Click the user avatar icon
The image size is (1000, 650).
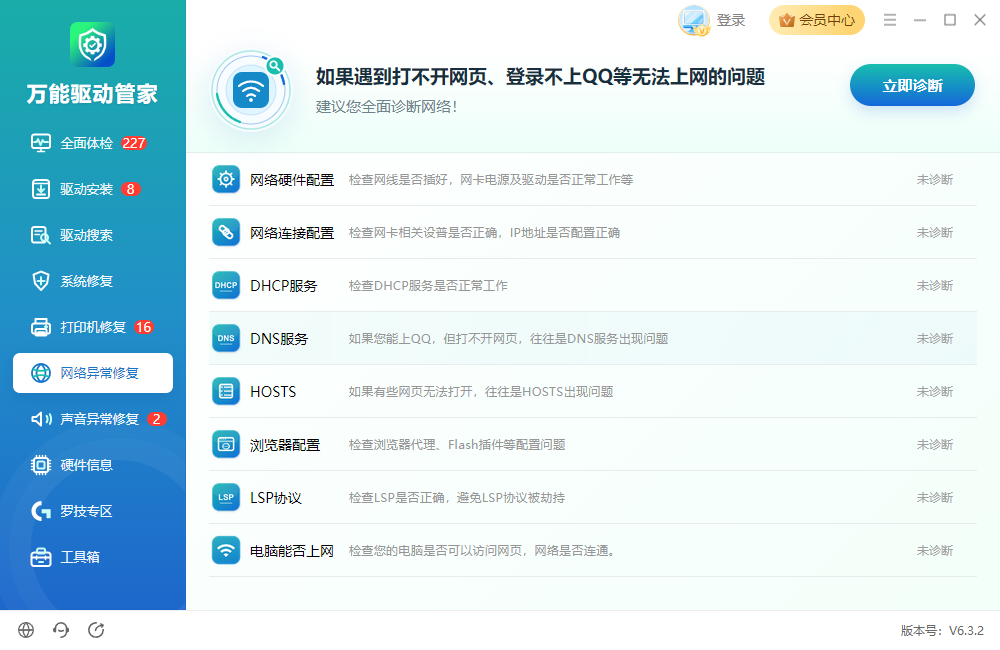click(693, 20)
